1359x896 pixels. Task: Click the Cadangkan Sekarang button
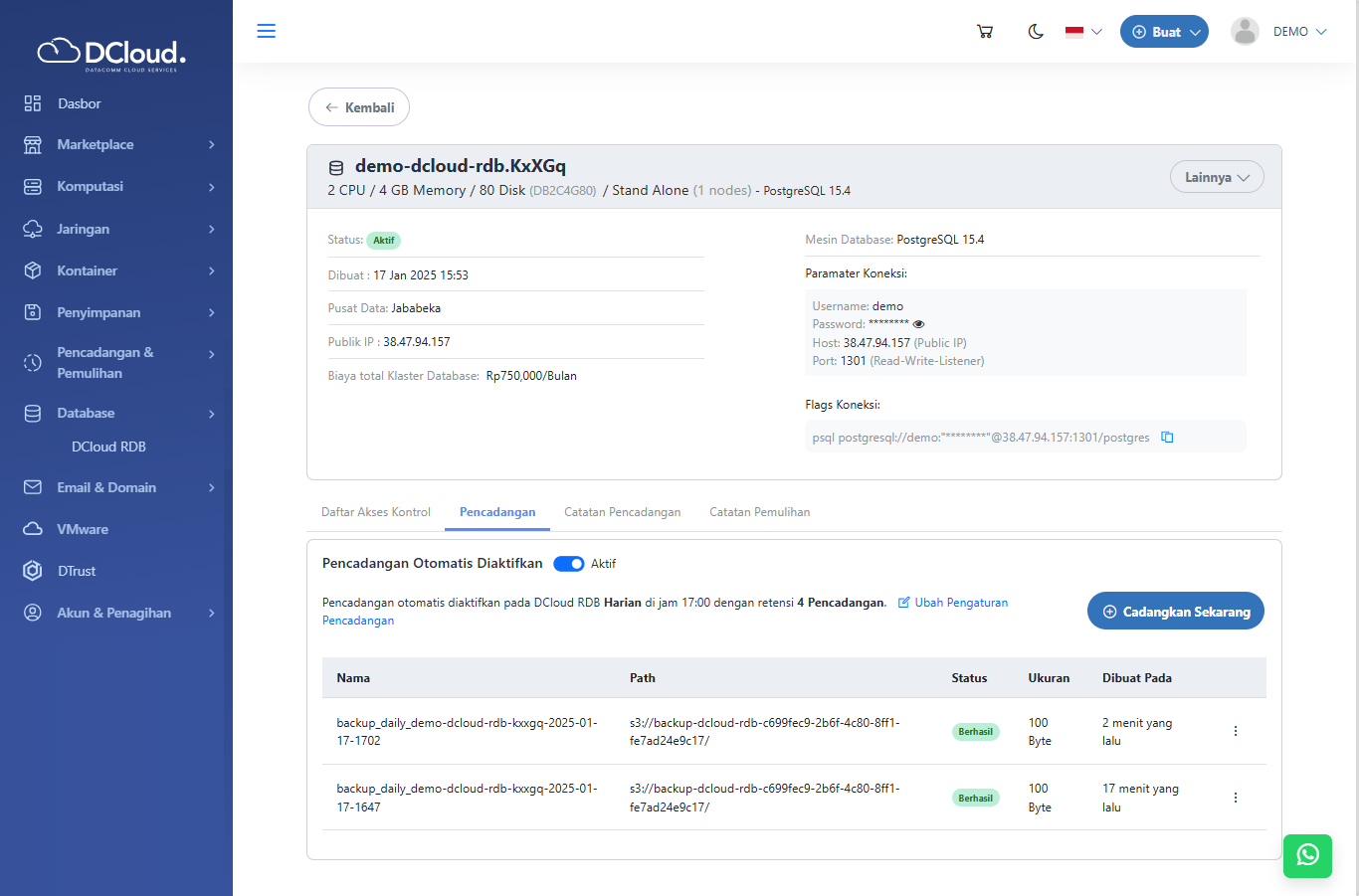1175,612
